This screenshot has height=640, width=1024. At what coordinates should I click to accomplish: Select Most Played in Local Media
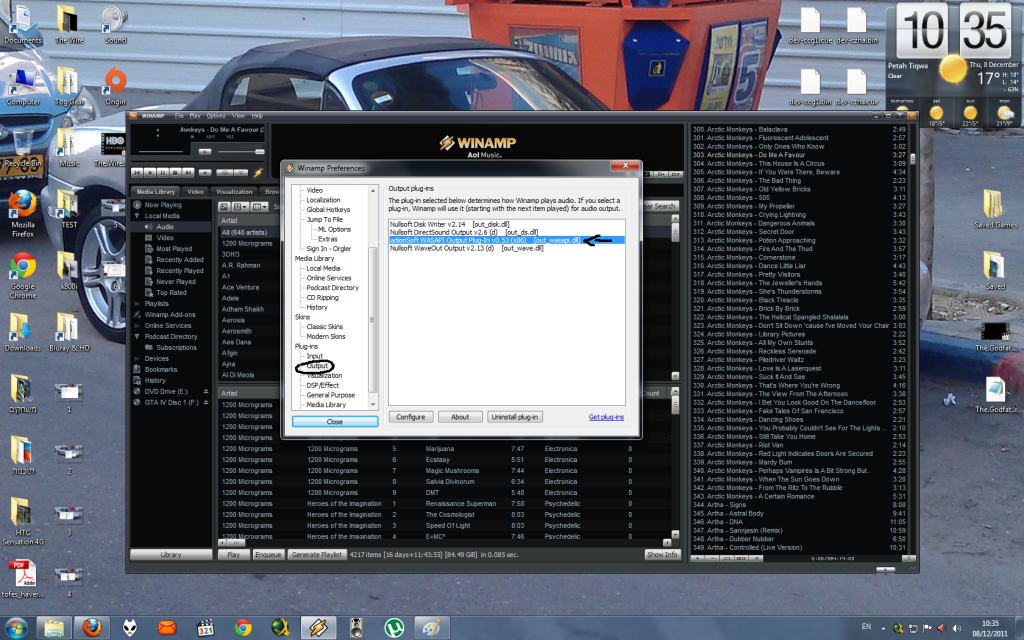pyautogui.click(x=174, y=249)
